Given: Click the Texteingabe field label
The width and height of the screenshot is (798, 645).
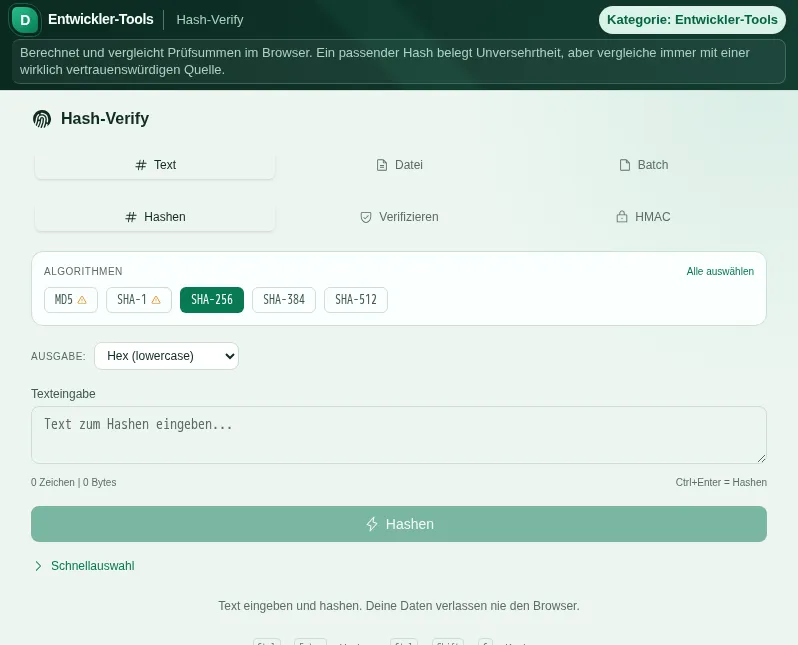Looking at the screenshot, I should pos(63,394).
